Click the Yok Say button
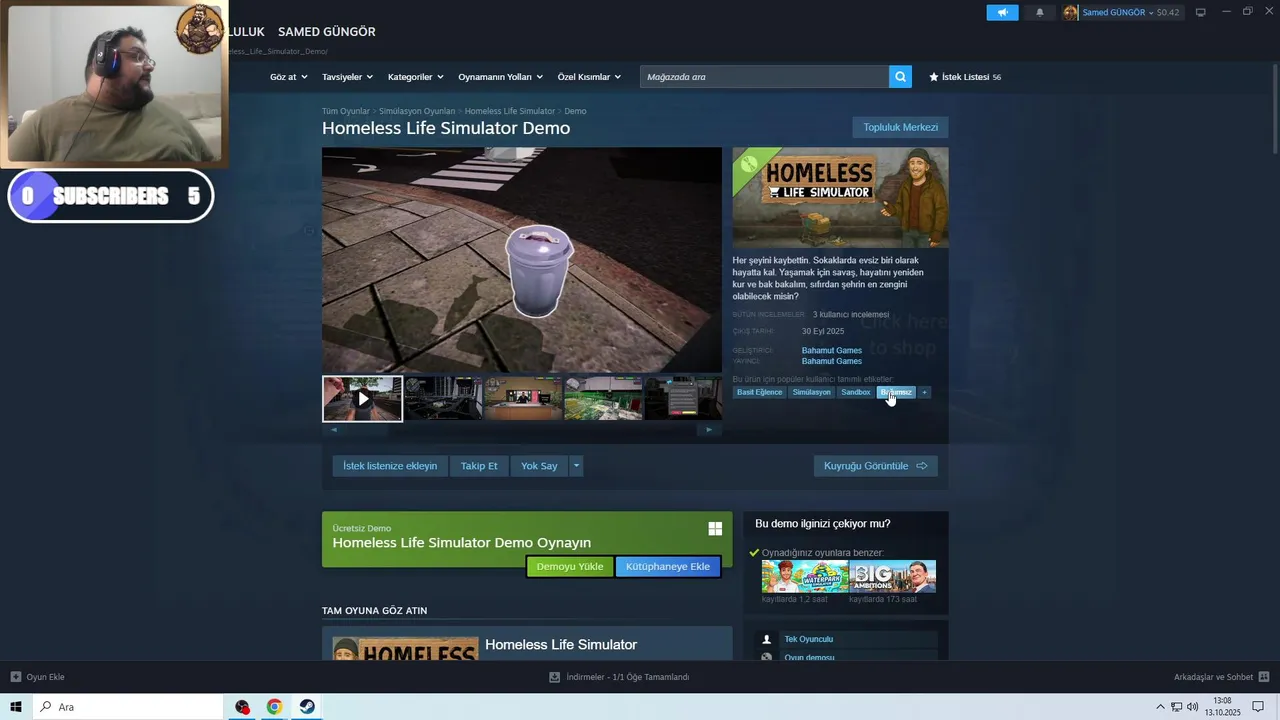Viewport: 1280px width, 720px height. (539, 466)
